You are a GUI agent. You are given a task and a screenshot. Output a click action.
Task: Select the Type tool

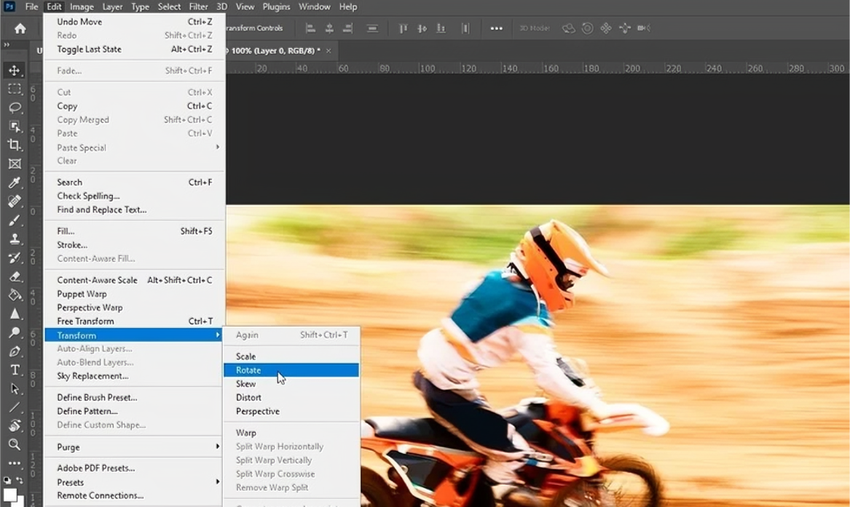[x=15, y=370]
